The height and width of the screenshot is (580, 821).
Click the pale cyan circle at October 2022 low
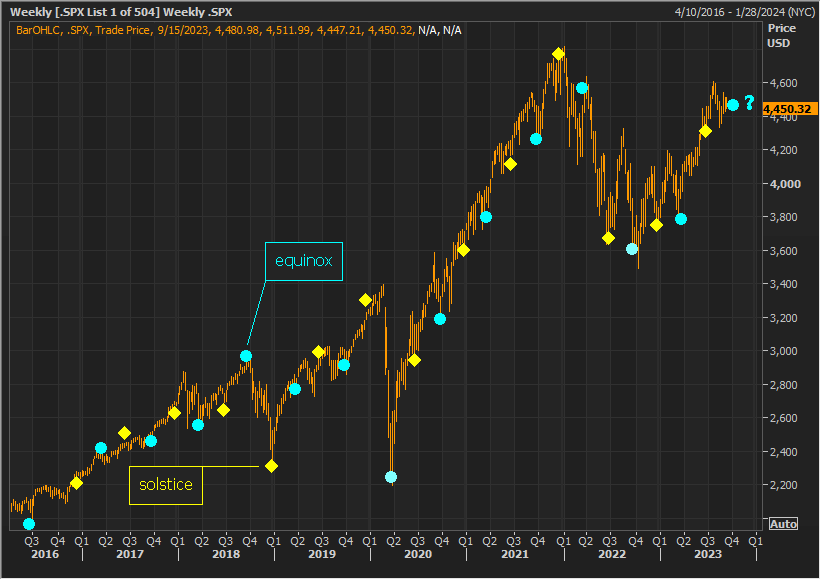(632, 249)
